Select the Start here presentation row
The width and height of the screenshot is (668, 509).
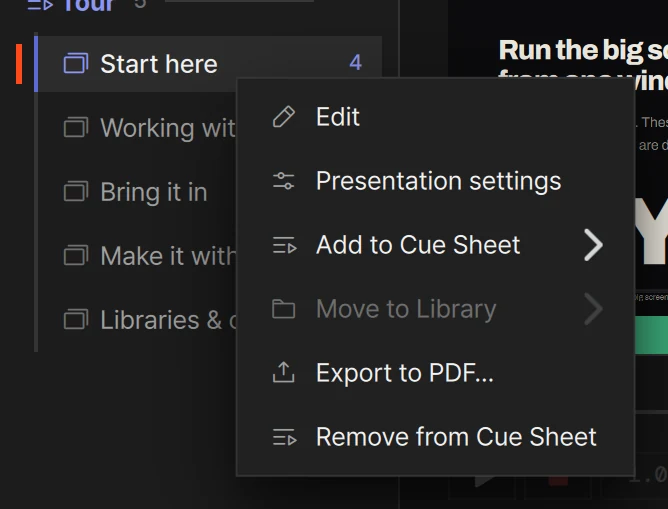pyautogui.click(x=208, y=64)
